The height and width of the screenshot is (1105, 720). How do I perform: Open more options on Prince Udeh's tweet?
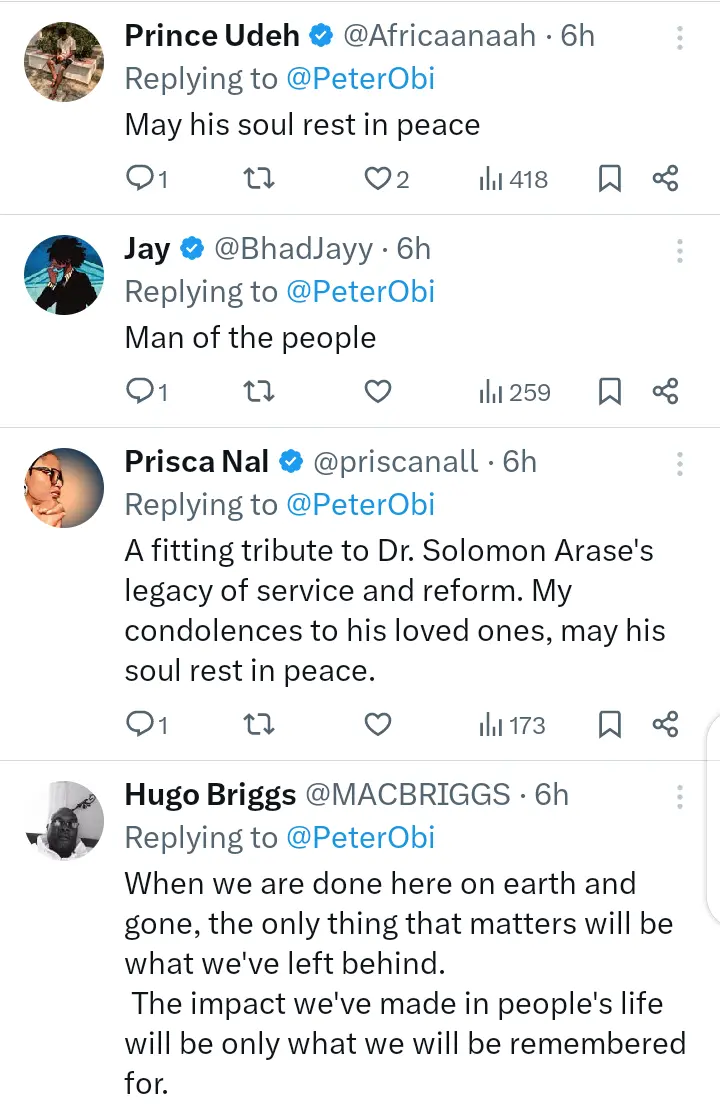coord(680,38)
